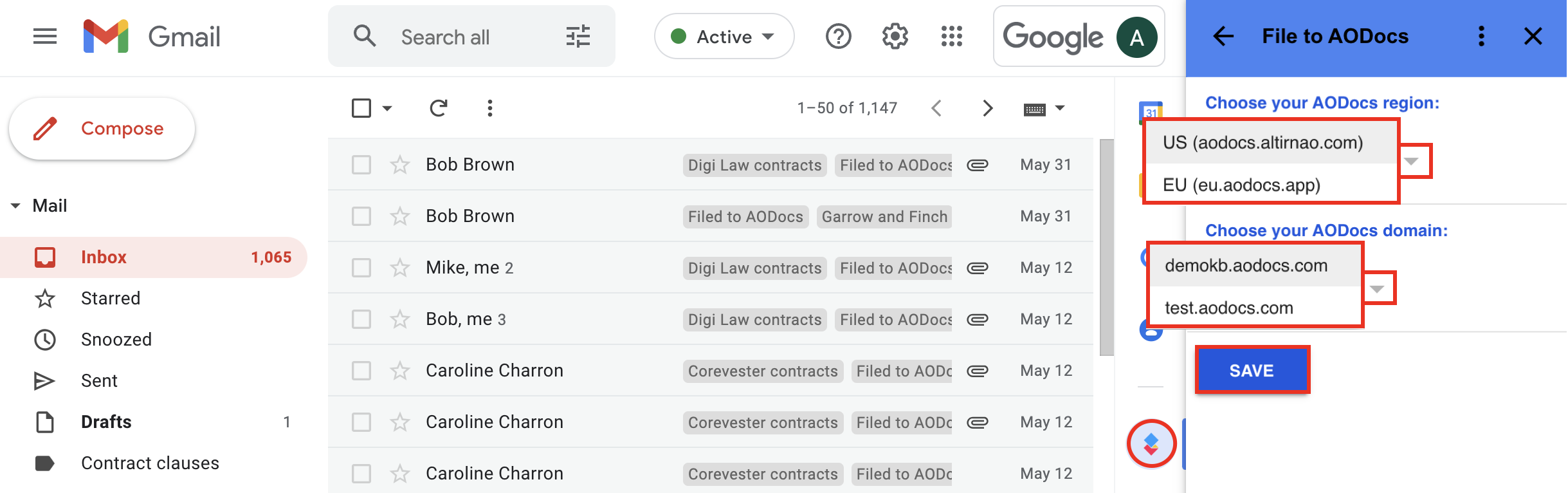Image resolution: width=1568 pixels, height=493 pixels.
Task: Click the inbox vertical scrollbar
Action: pos(1106,247)
